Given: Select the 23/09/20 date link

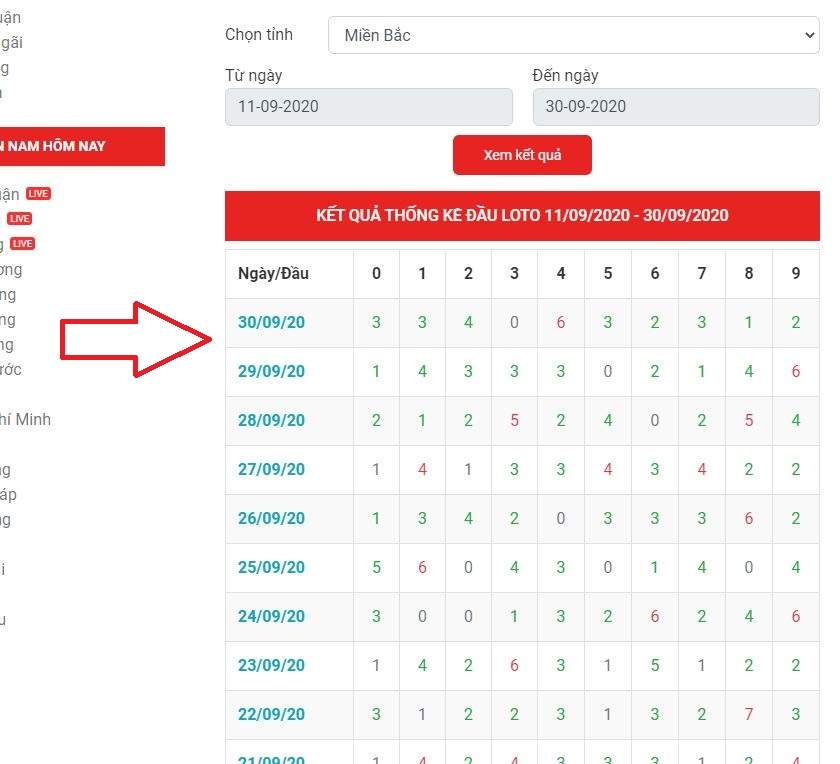Looking at the screenshot, I should point(271,665).
